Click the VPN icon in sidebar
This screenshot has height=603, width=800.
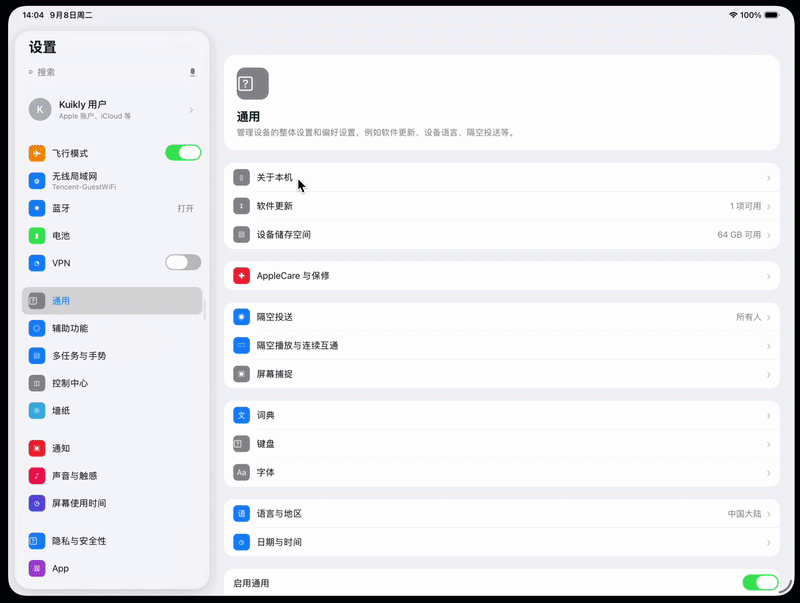tap(37, 263)
